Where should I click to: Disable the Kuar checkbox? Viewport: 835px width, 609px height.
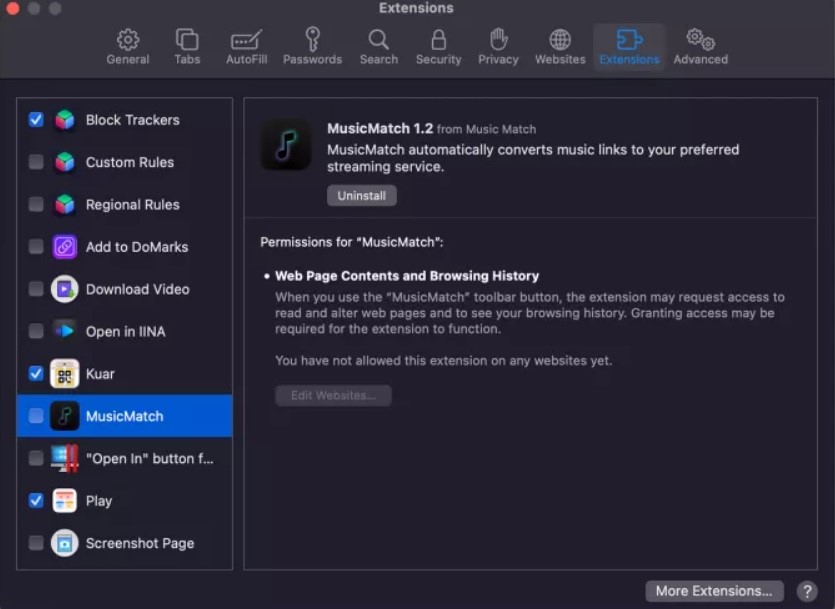click(36, 373)
